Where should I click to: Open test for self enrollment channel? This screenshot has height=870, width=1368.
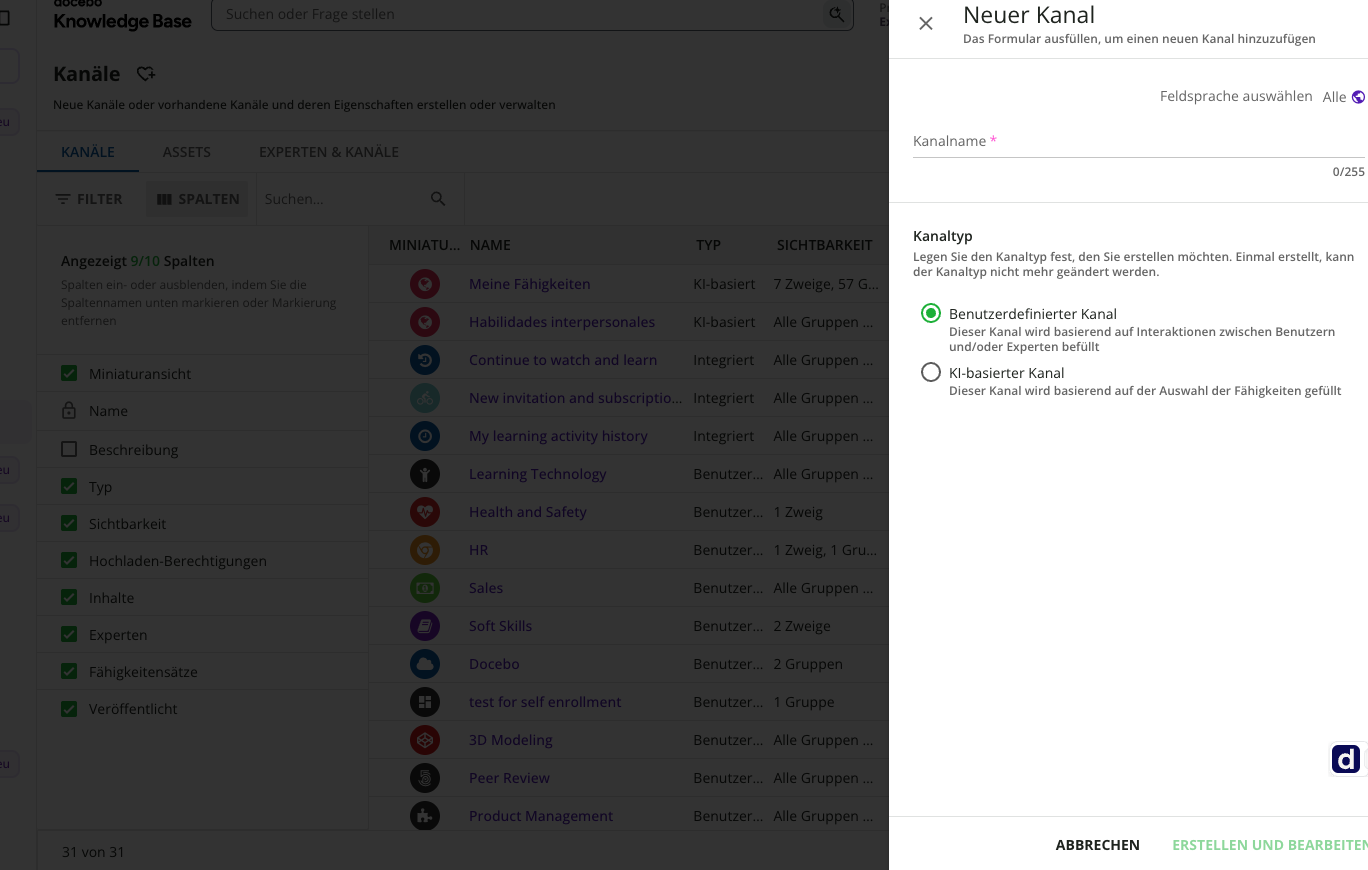(545, 702)
